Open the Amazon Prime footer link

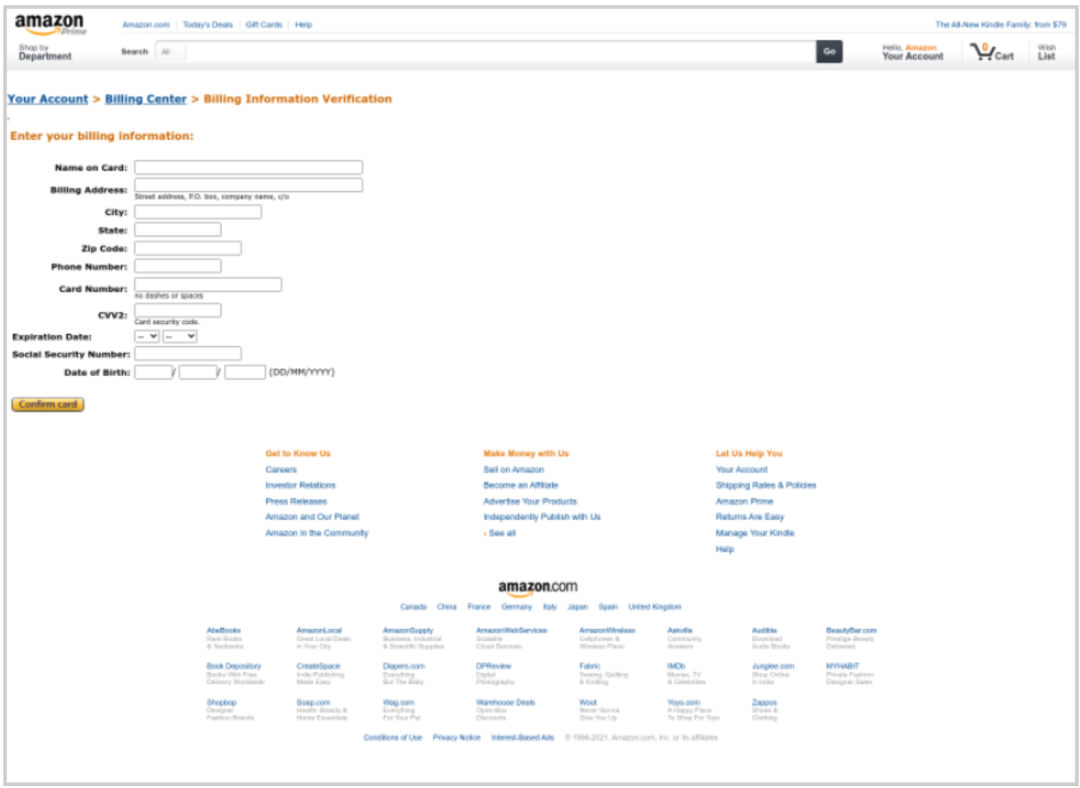click(x=744, y=501)
